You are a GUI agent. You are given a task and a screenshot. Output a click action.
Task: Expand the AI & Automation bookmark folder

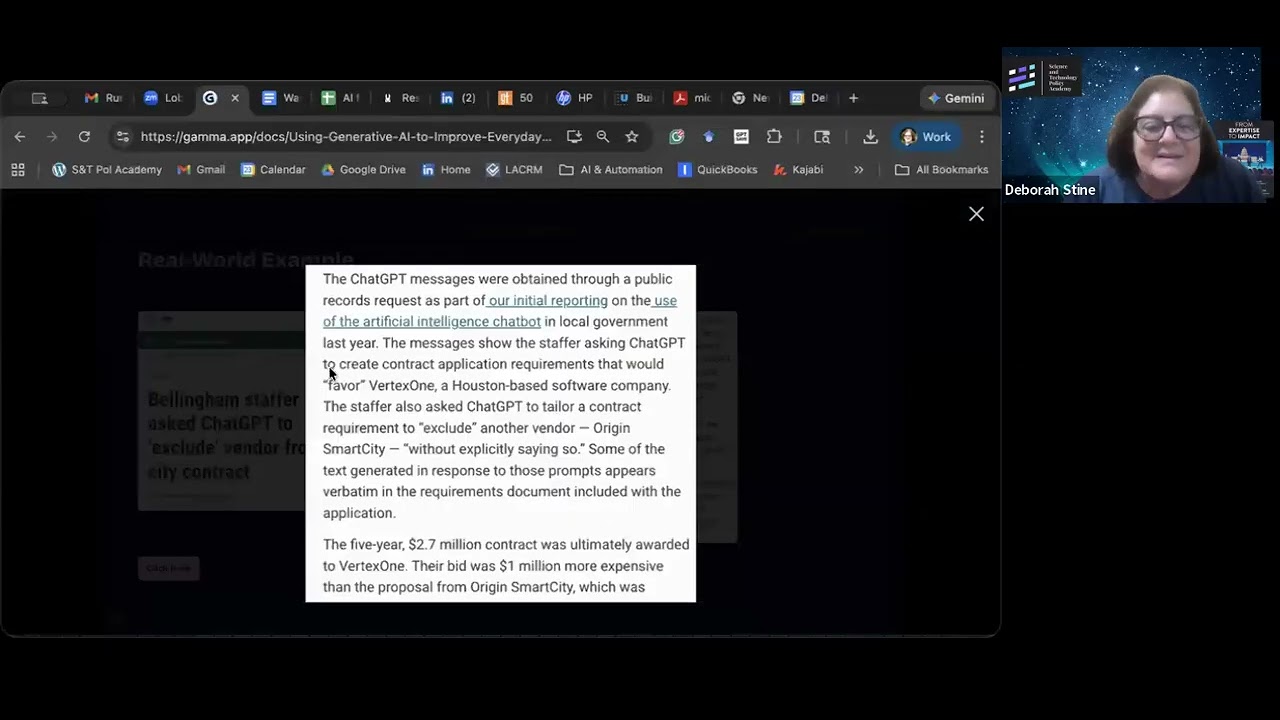[x=611, y=170]
